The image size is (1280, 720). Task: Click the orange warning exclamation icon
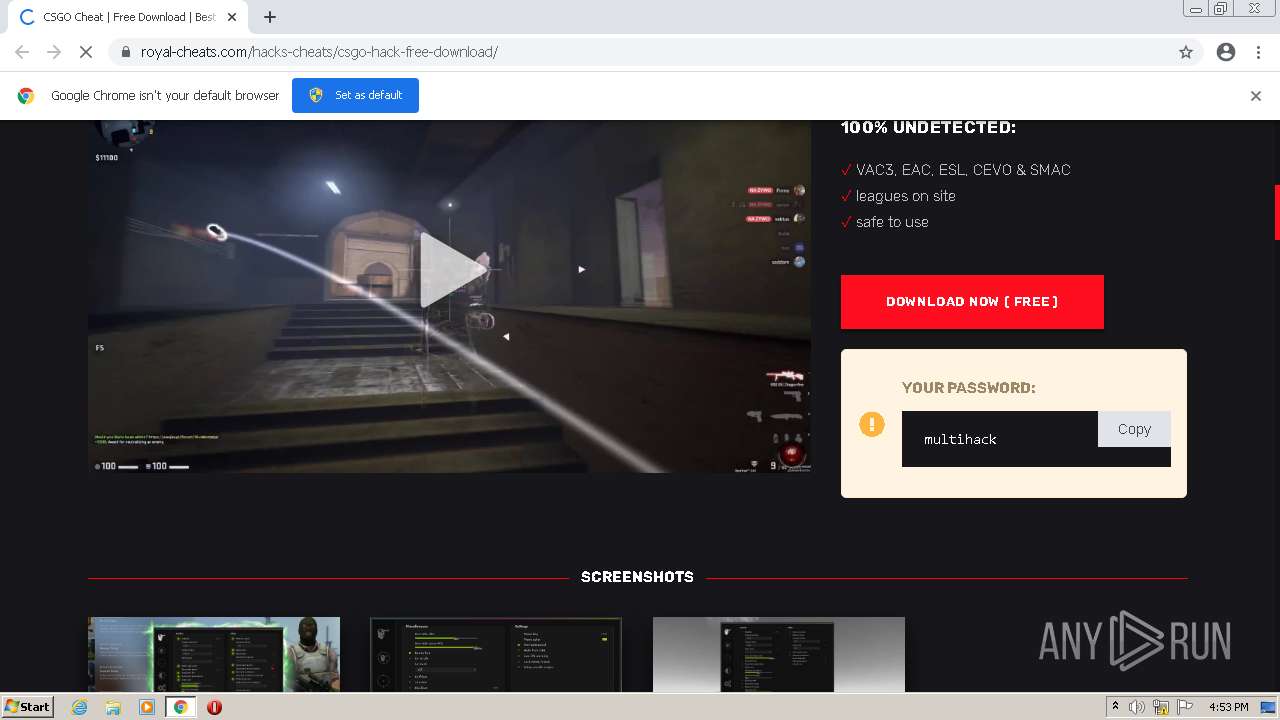872,424
